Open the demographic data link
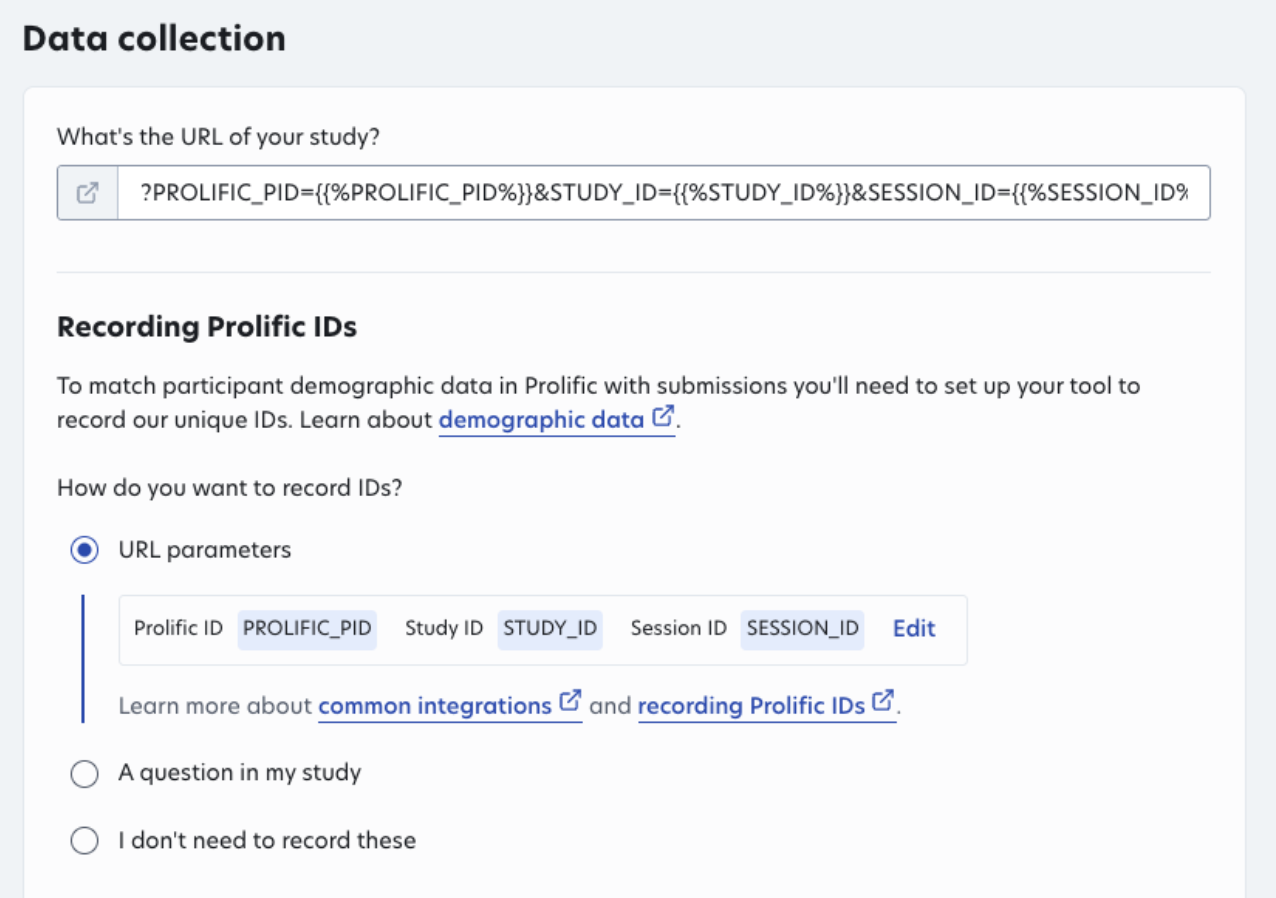 557,419
